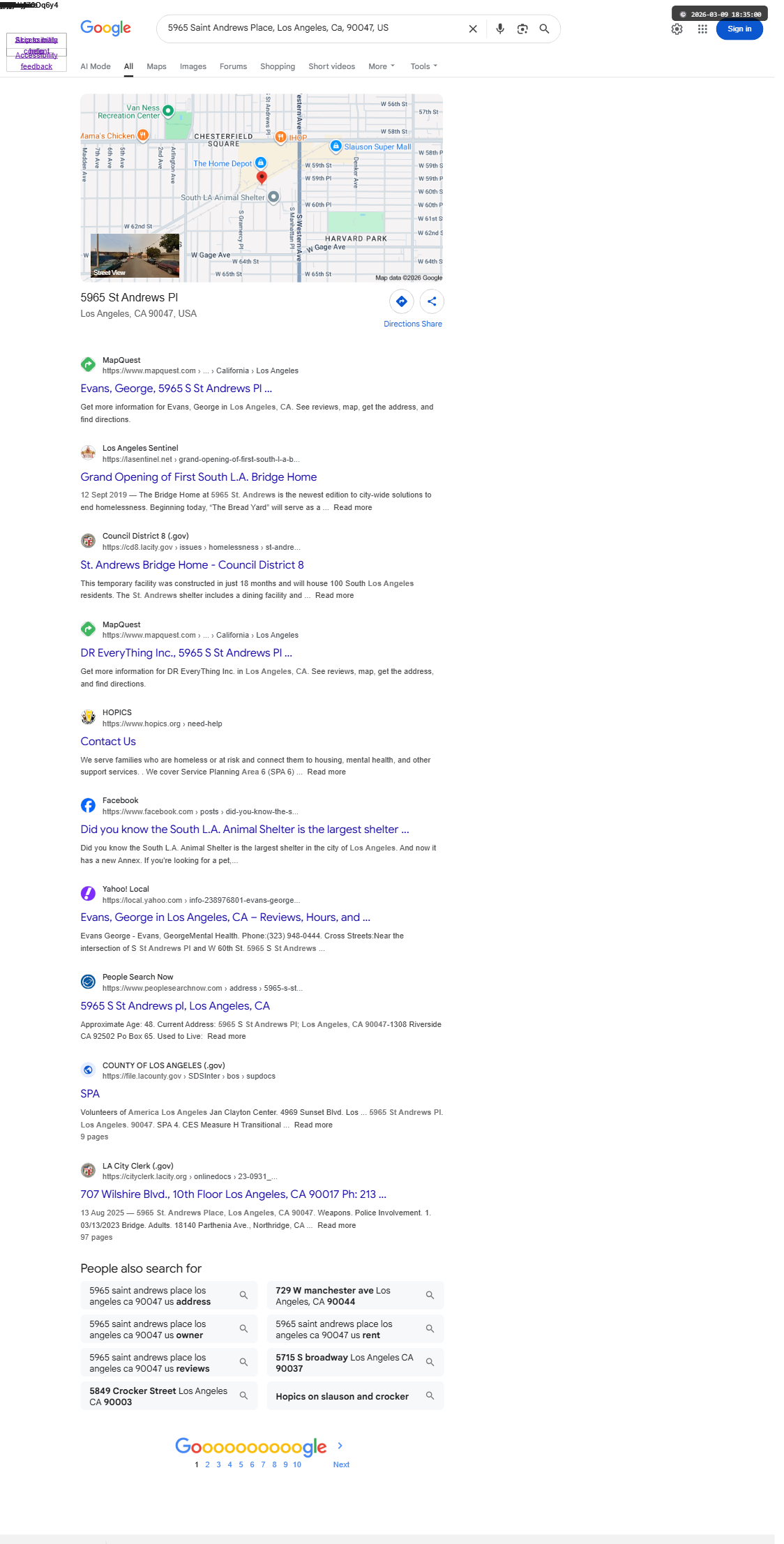Start voice search with the microphone icon
Viewport: 784px width, 1544px height.
(x=500, y=29)
